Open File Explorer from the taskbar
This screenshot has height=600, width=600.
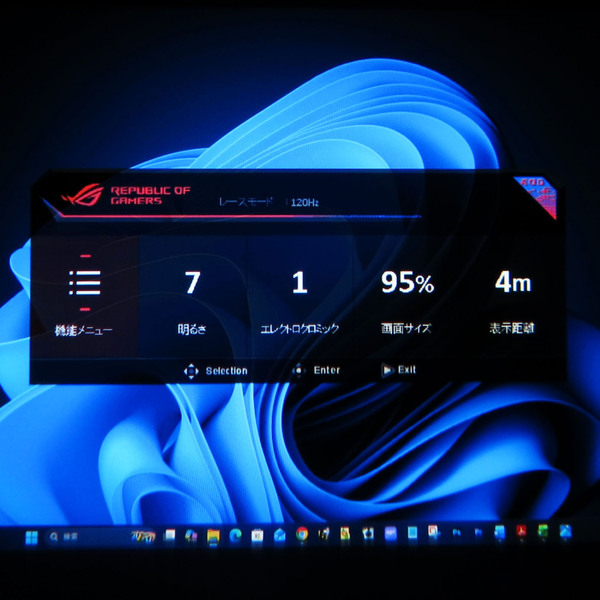213,536
